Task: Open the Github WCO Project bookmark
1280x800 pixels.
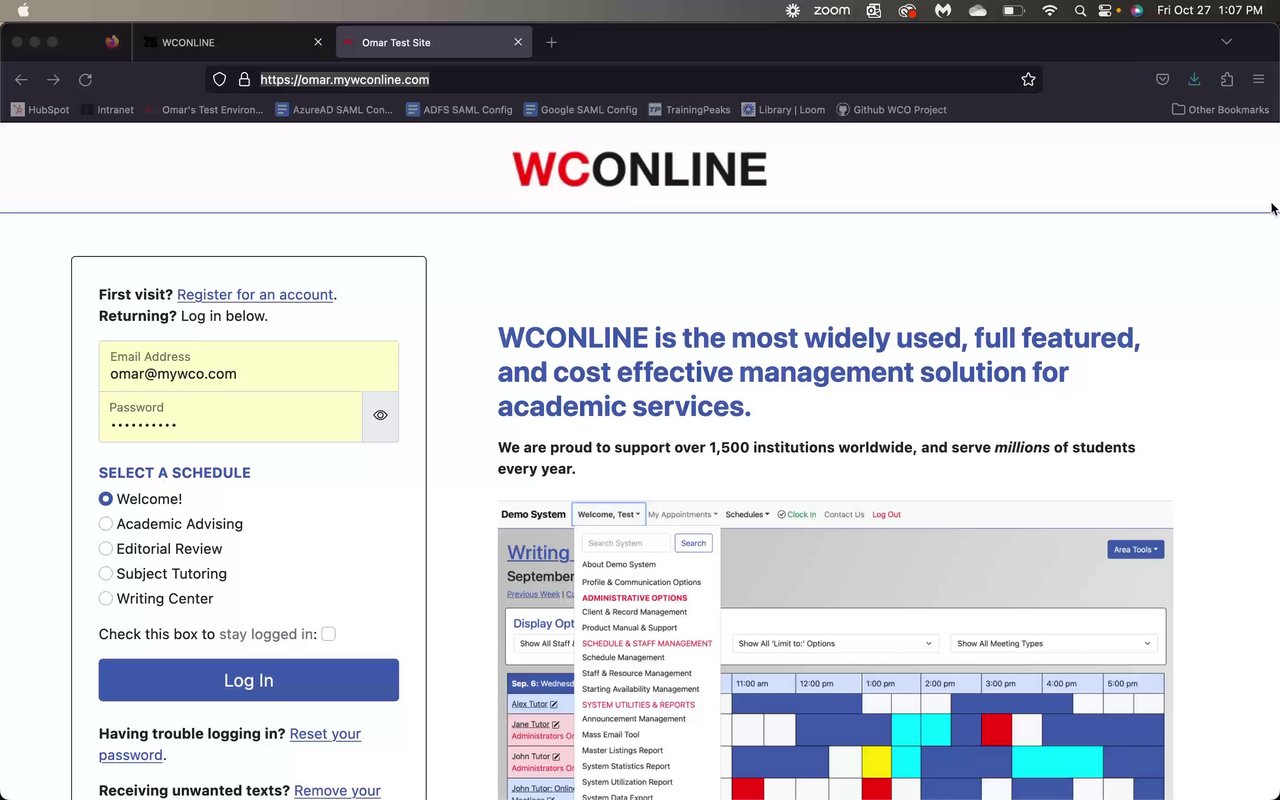Action: point(891,110)
